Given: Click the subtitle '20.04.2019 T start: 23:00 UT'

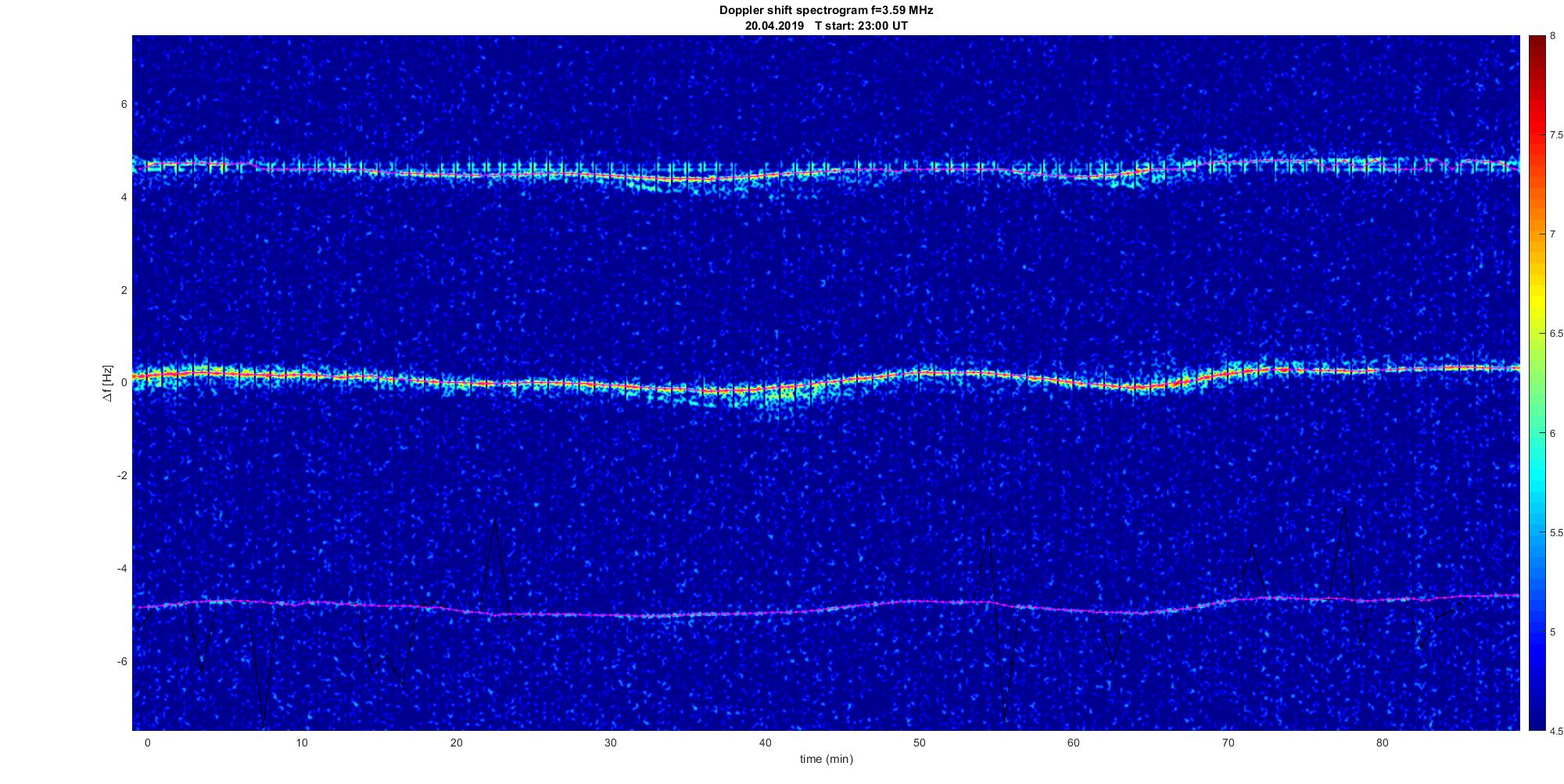Looking at the screenshot, I should [x=826, y=26].
